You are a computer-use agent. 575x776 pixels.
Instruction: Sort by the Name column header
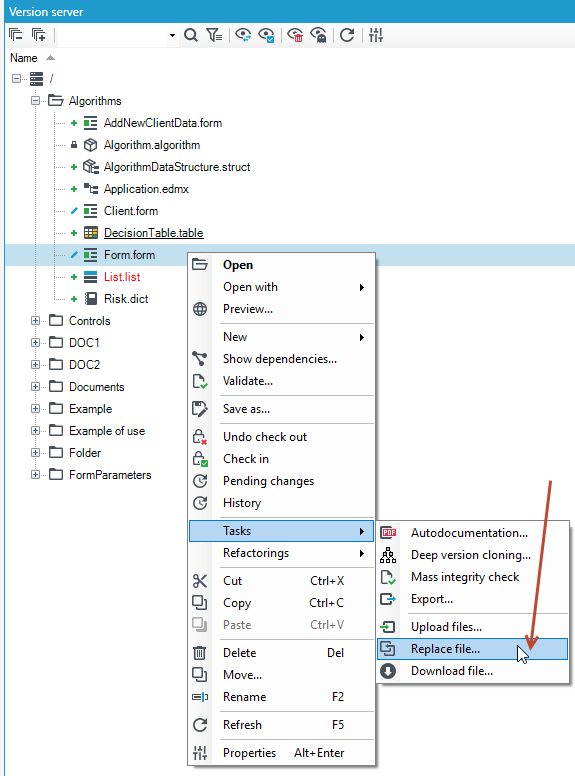pyautogui.click(x=24, y=58)
